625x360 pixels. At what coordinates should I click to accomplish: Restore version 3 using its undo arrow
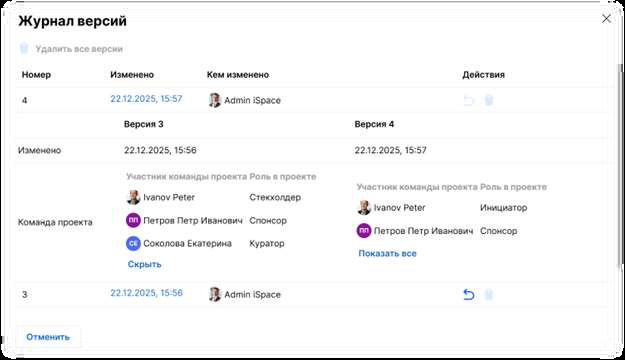pyautogui.click(x=469, y=295)
